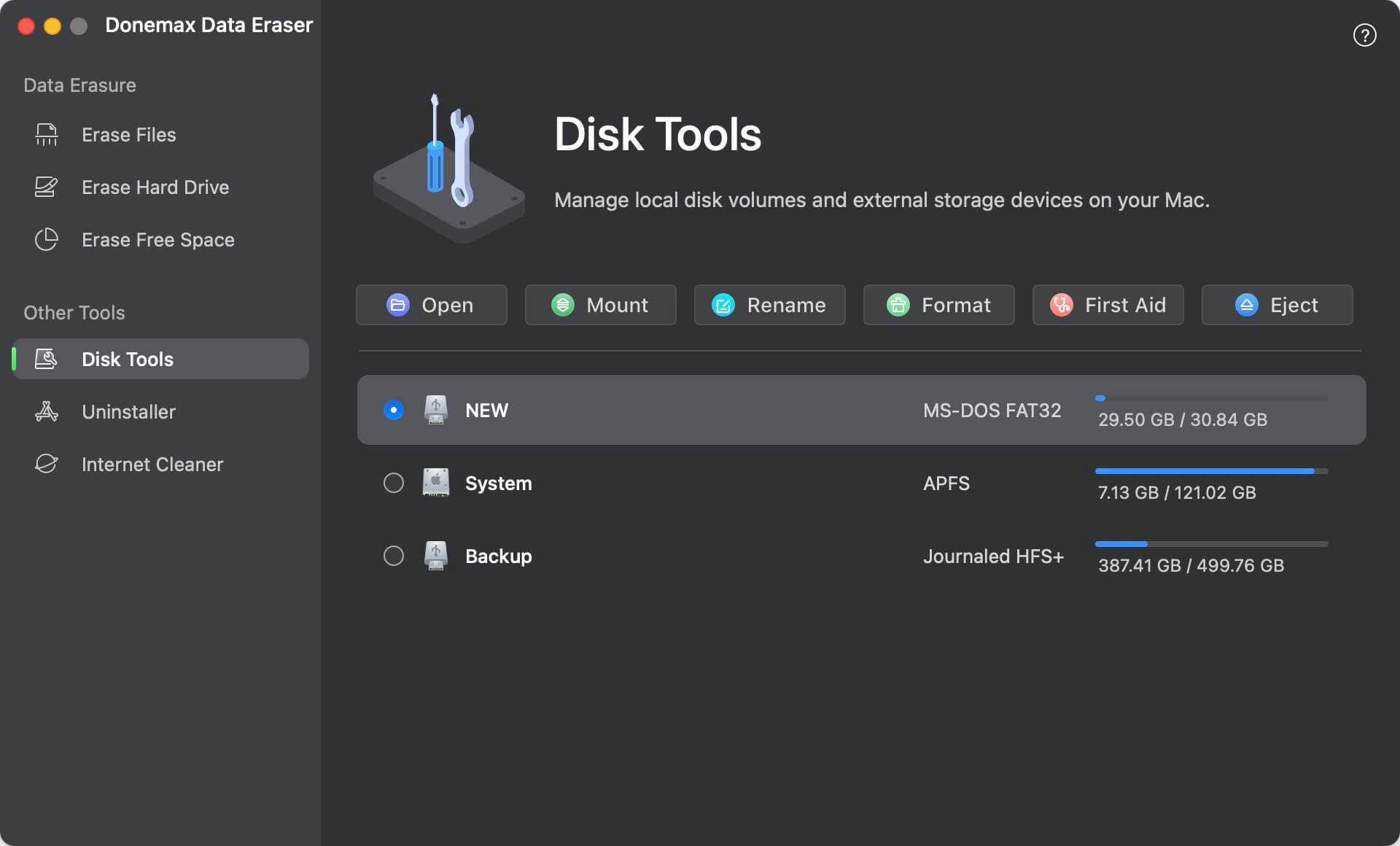Click the NEW volume usage bar

coord(1211,398)
